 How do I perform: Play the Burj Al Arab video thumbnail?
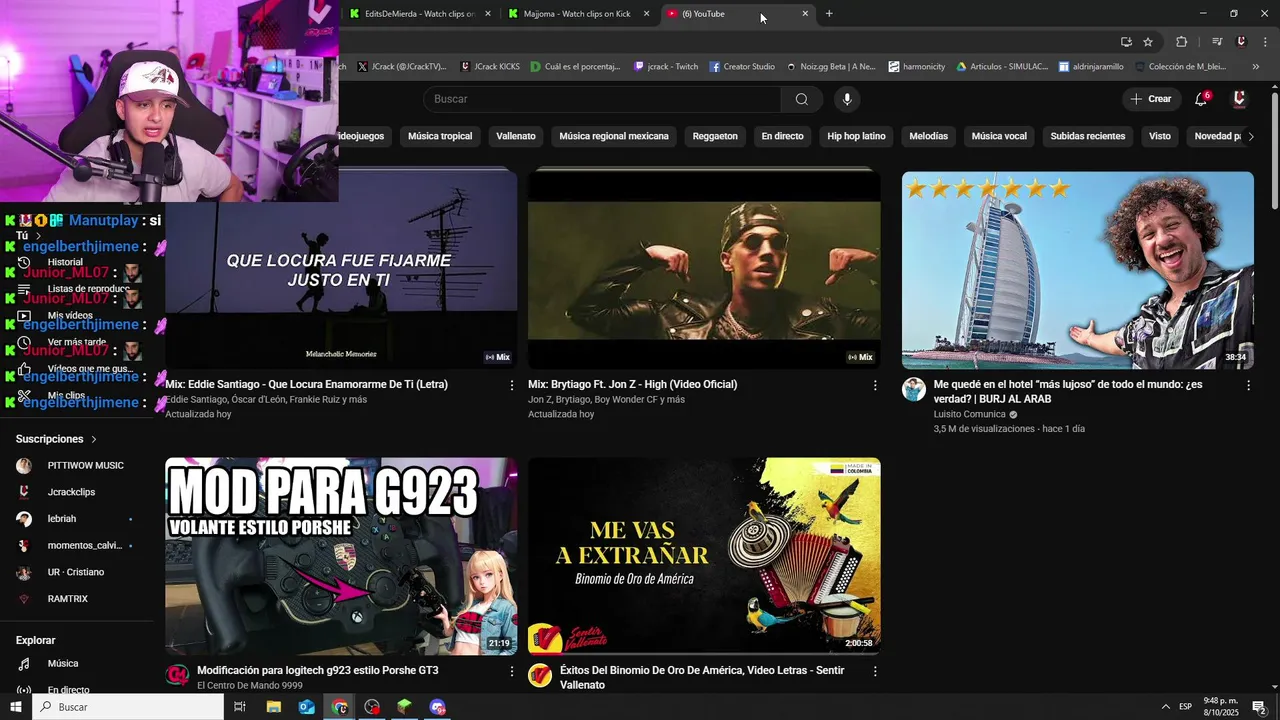pyautogui.click(x=1078, y=270)
